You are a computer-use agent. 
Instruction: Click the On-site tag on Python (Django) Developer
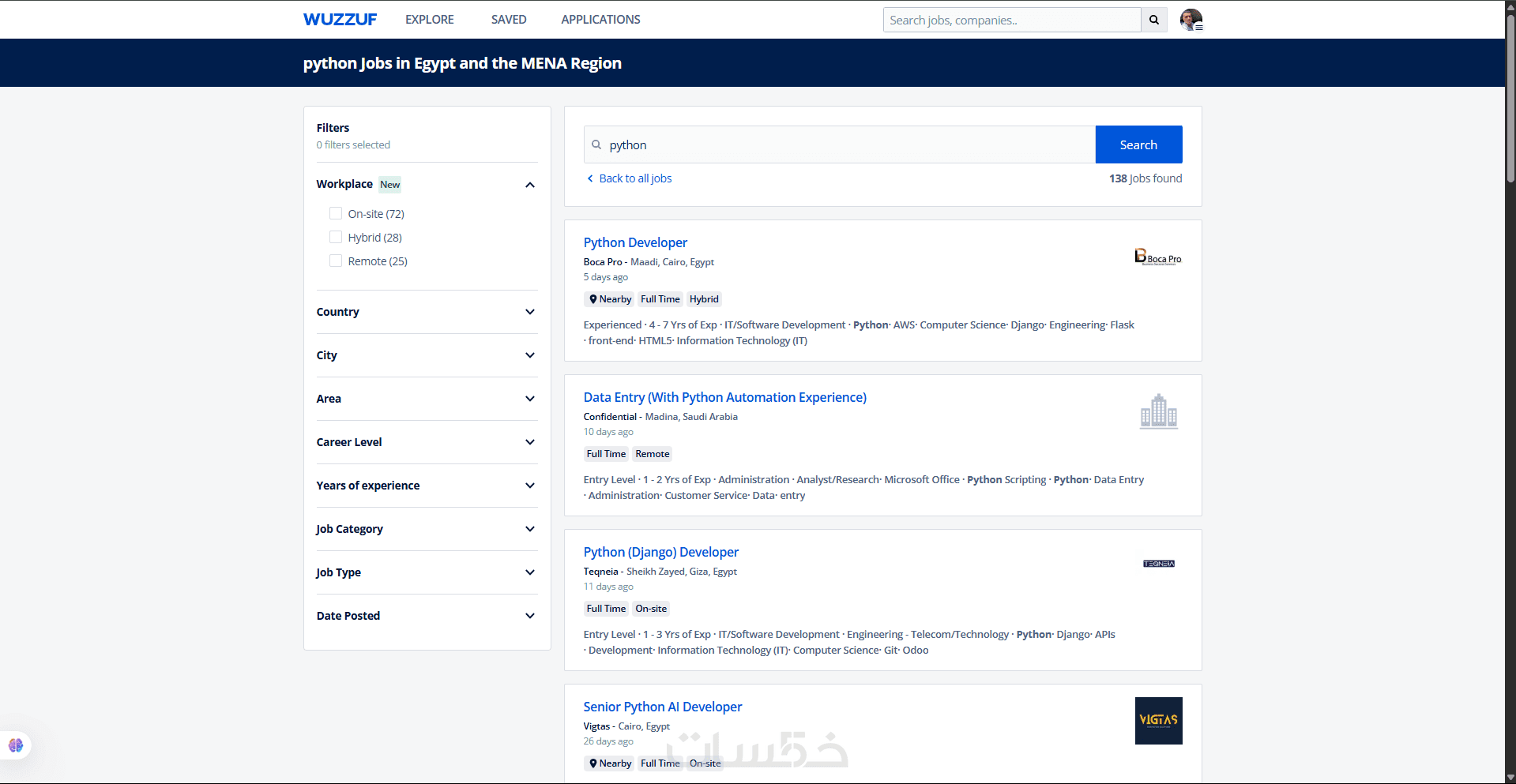[651, 609]
